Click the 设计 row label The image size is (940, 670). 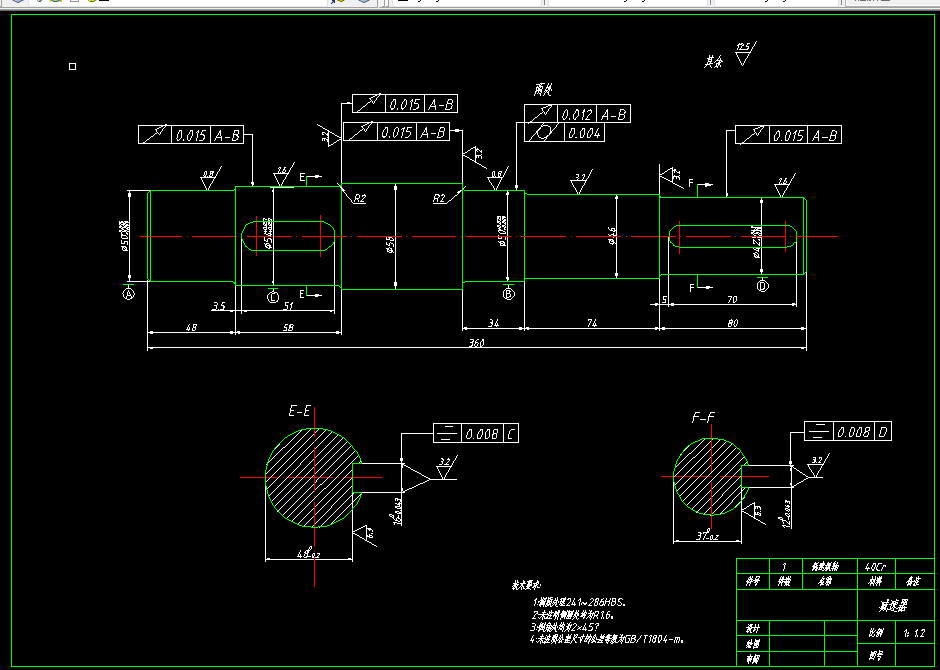[752, 629]
